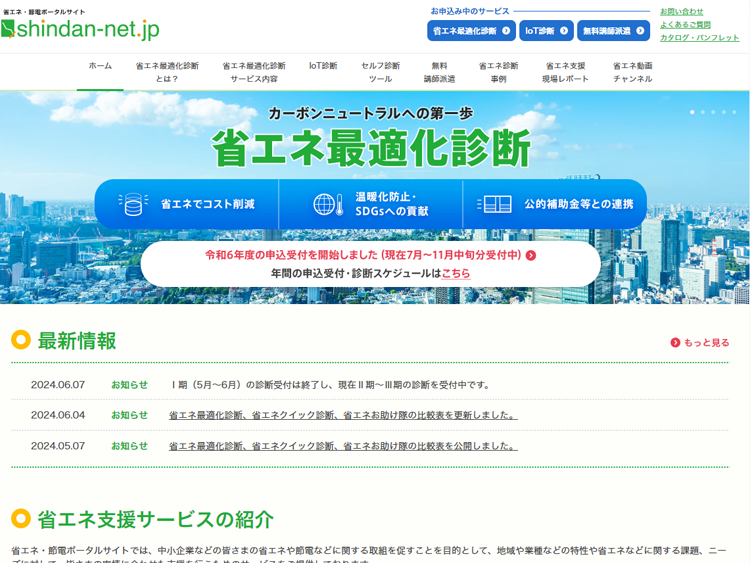
Task: Follow the こちら schedule link
Action: (455, 274)
